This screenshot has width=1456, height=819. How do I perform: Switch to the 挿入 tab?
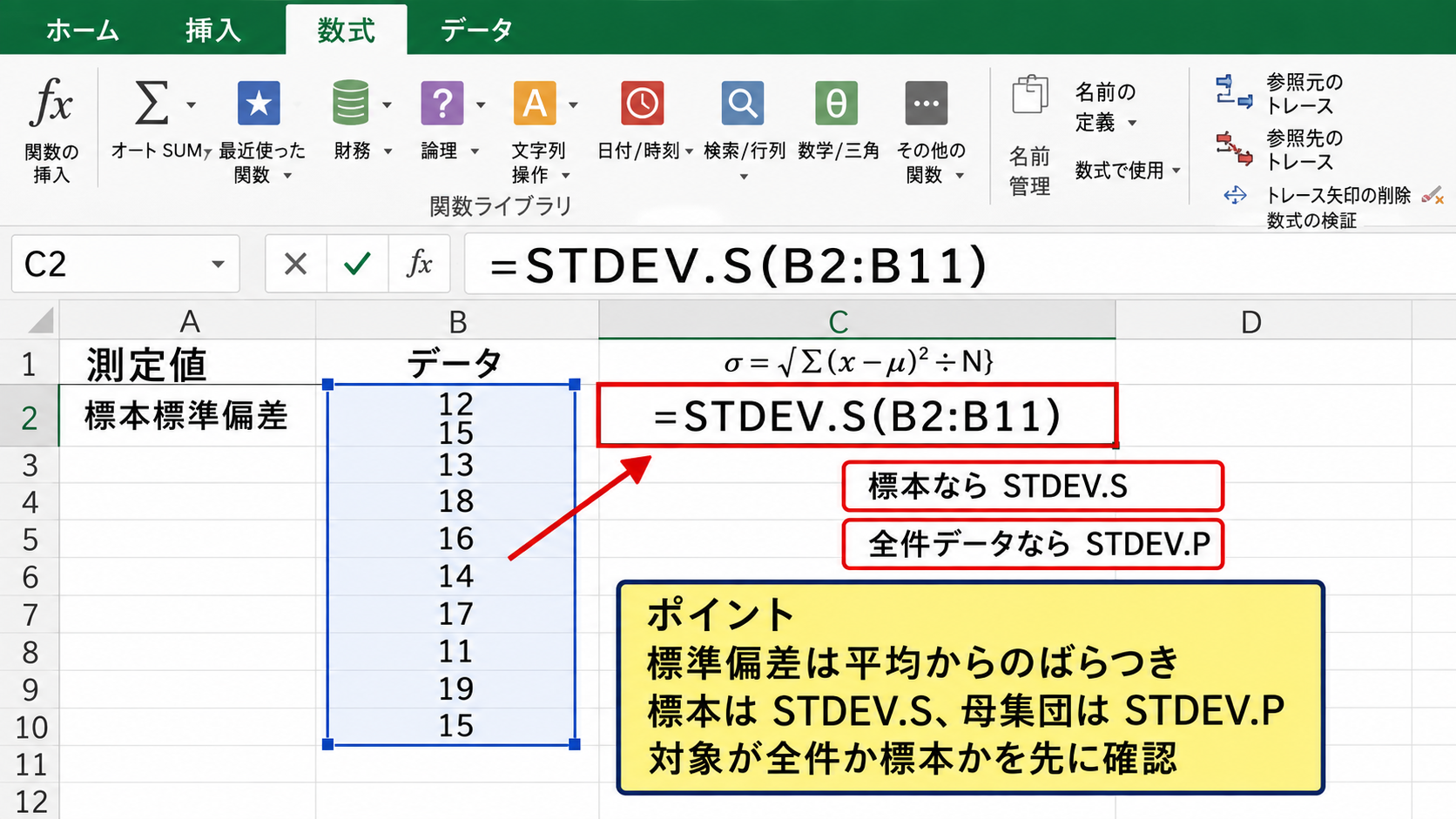point(212,30)
